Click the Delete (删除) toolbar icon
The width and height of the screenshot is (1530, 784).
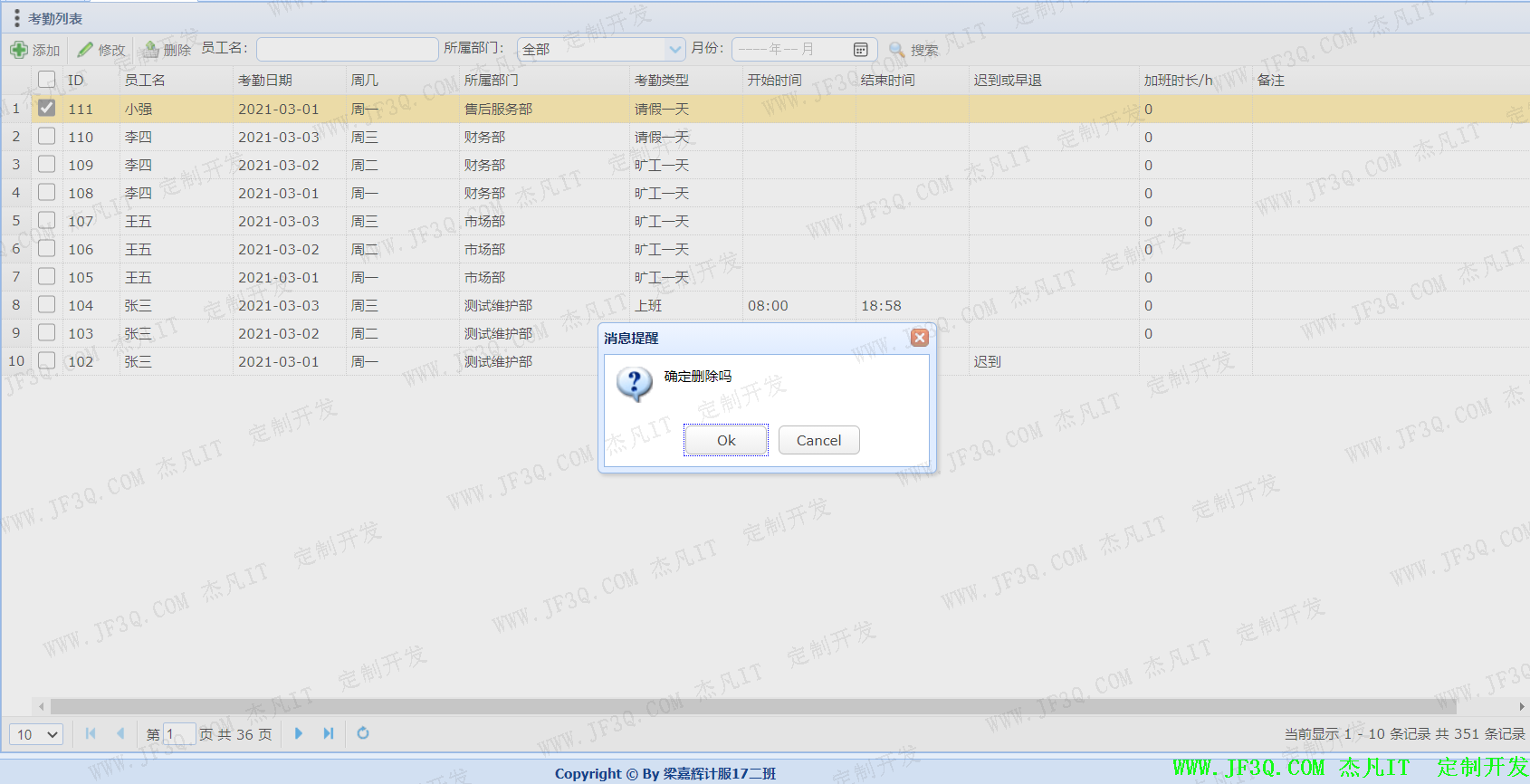point(151,50)
